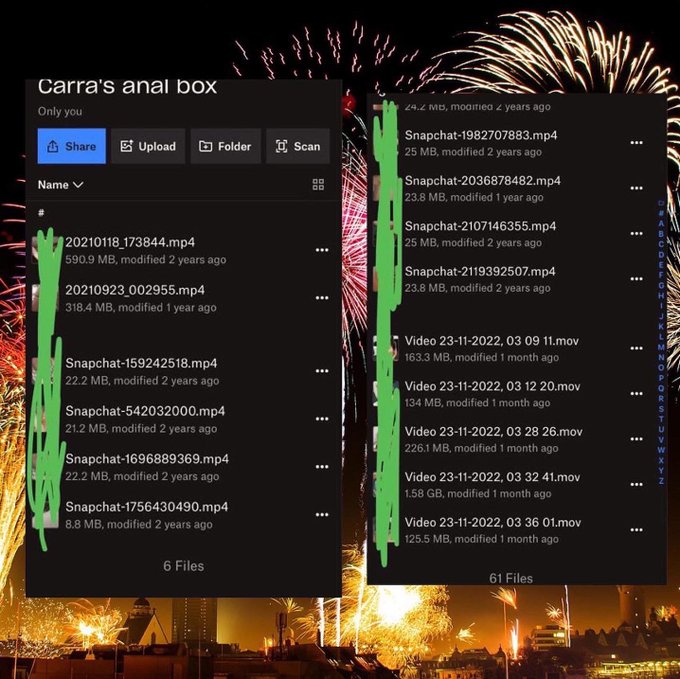Screen dimensions: 680x679
Task: Open Video 23-11-2022, 03 12 20.mov
Action: 510,394
